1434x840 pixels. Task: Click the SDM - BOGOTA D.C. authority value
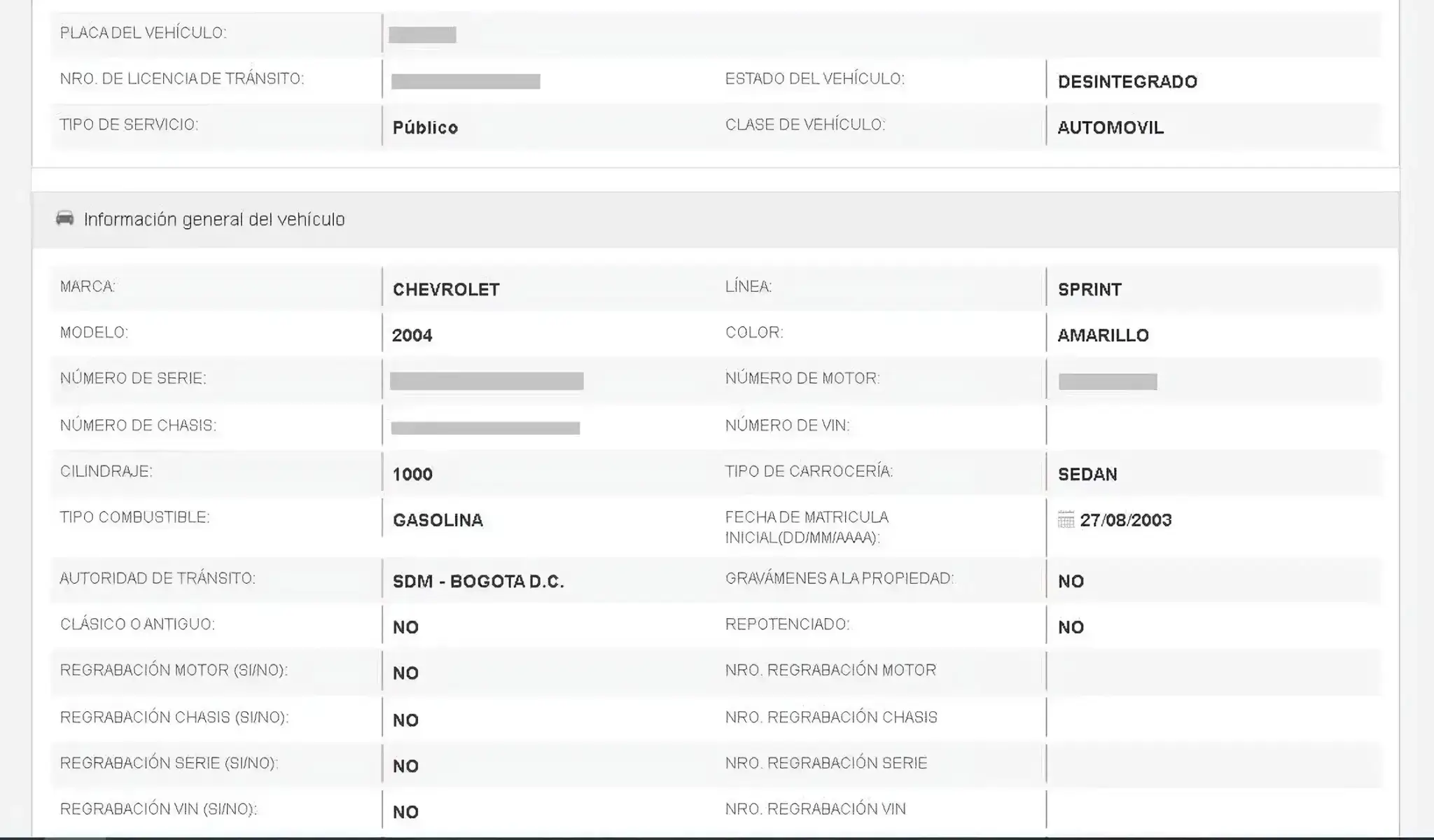[478, 582]
